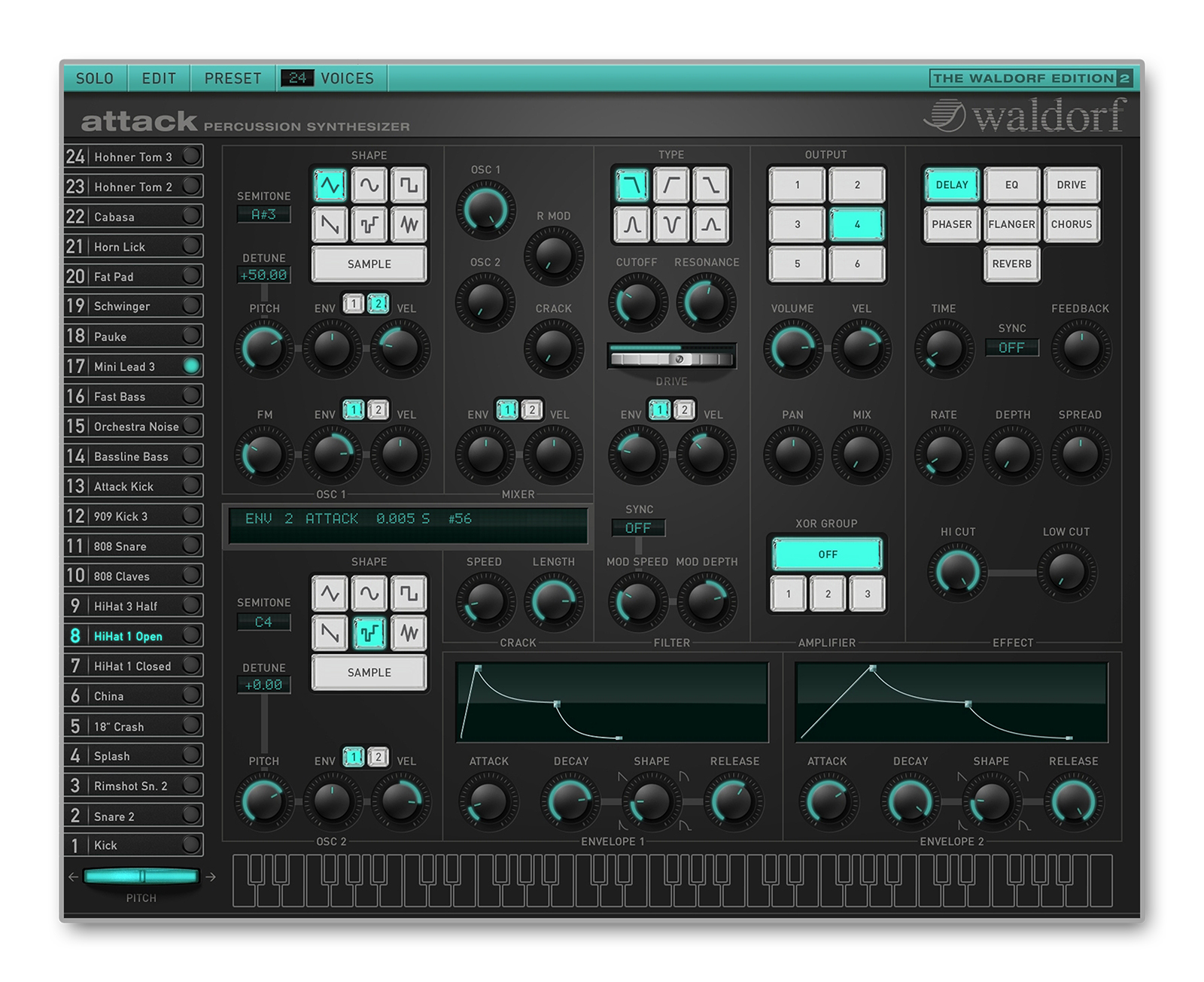Click the Waldorf logo
The height and width of the screenshot is (982, 1204).
(1025, 115)
